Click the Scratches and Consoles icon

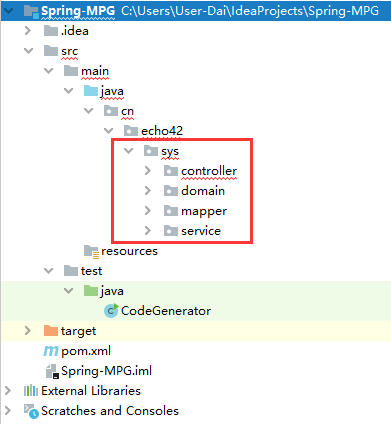31,411
